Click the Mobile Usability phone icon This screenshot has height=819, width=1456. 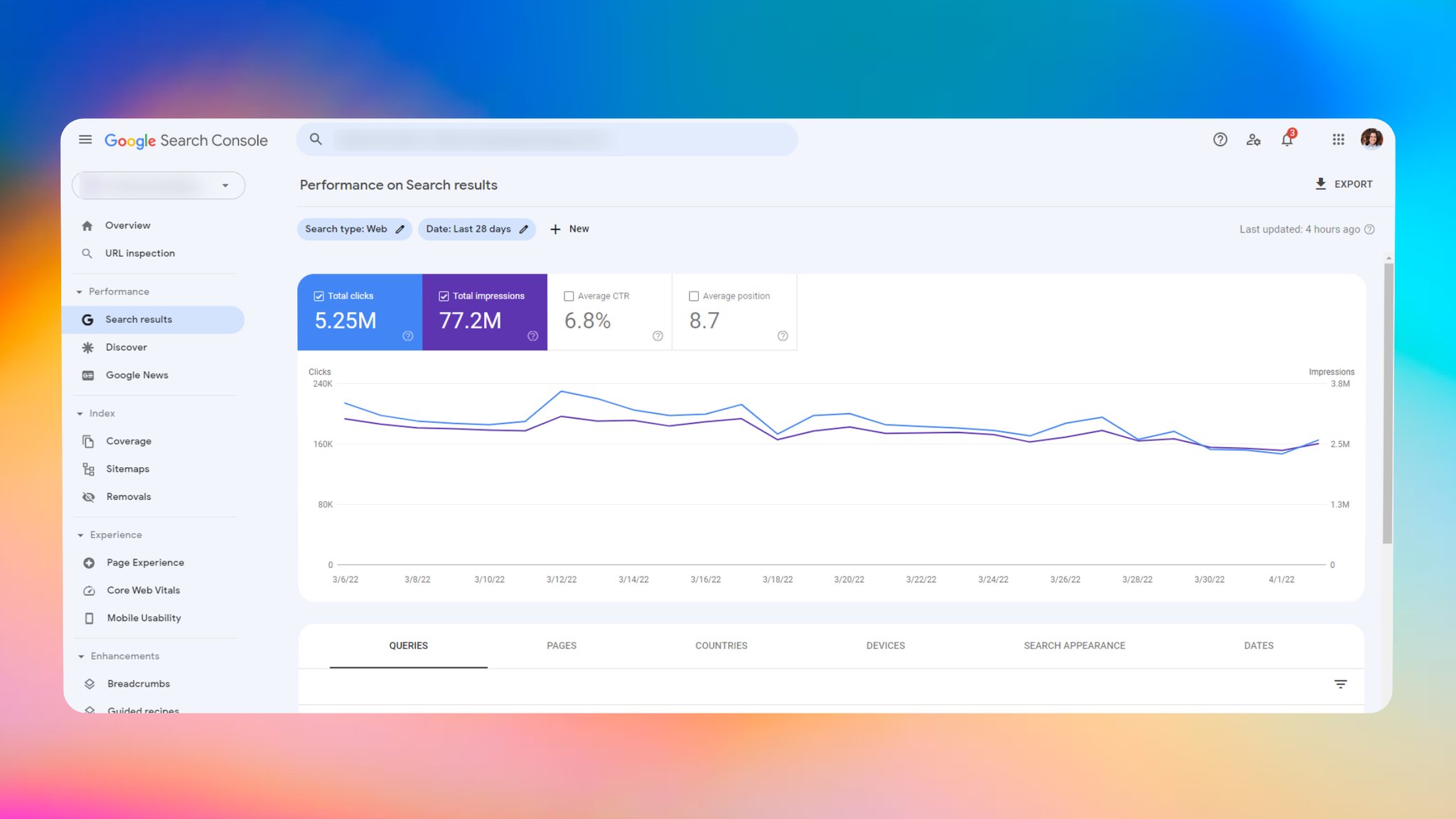[89, 619]
